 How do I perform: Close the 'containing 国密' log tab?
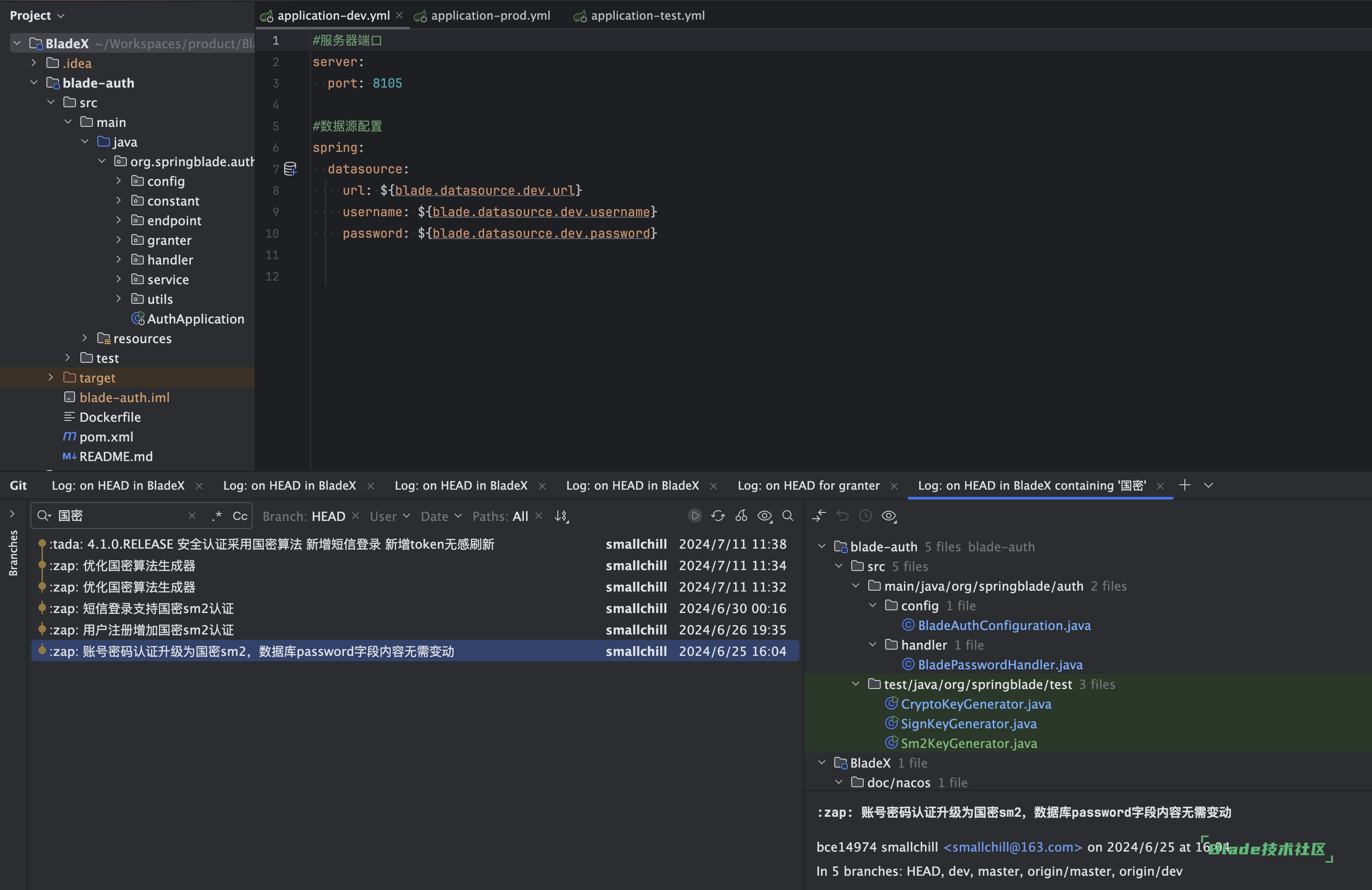click(x=1160, y=486)
